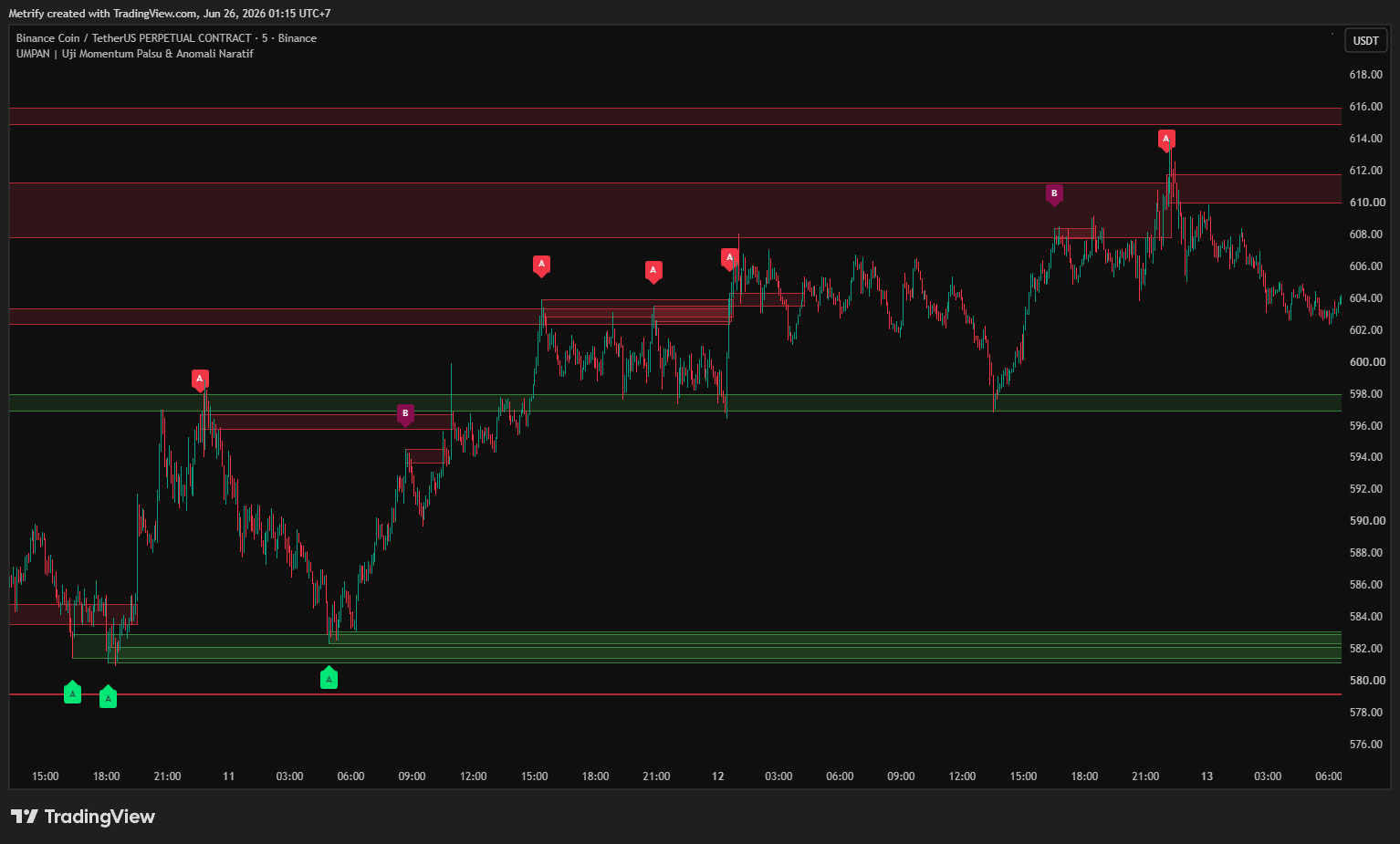Click the green A marker below 06:00 low
1400x844 pixels.
(x=329, y=678)
